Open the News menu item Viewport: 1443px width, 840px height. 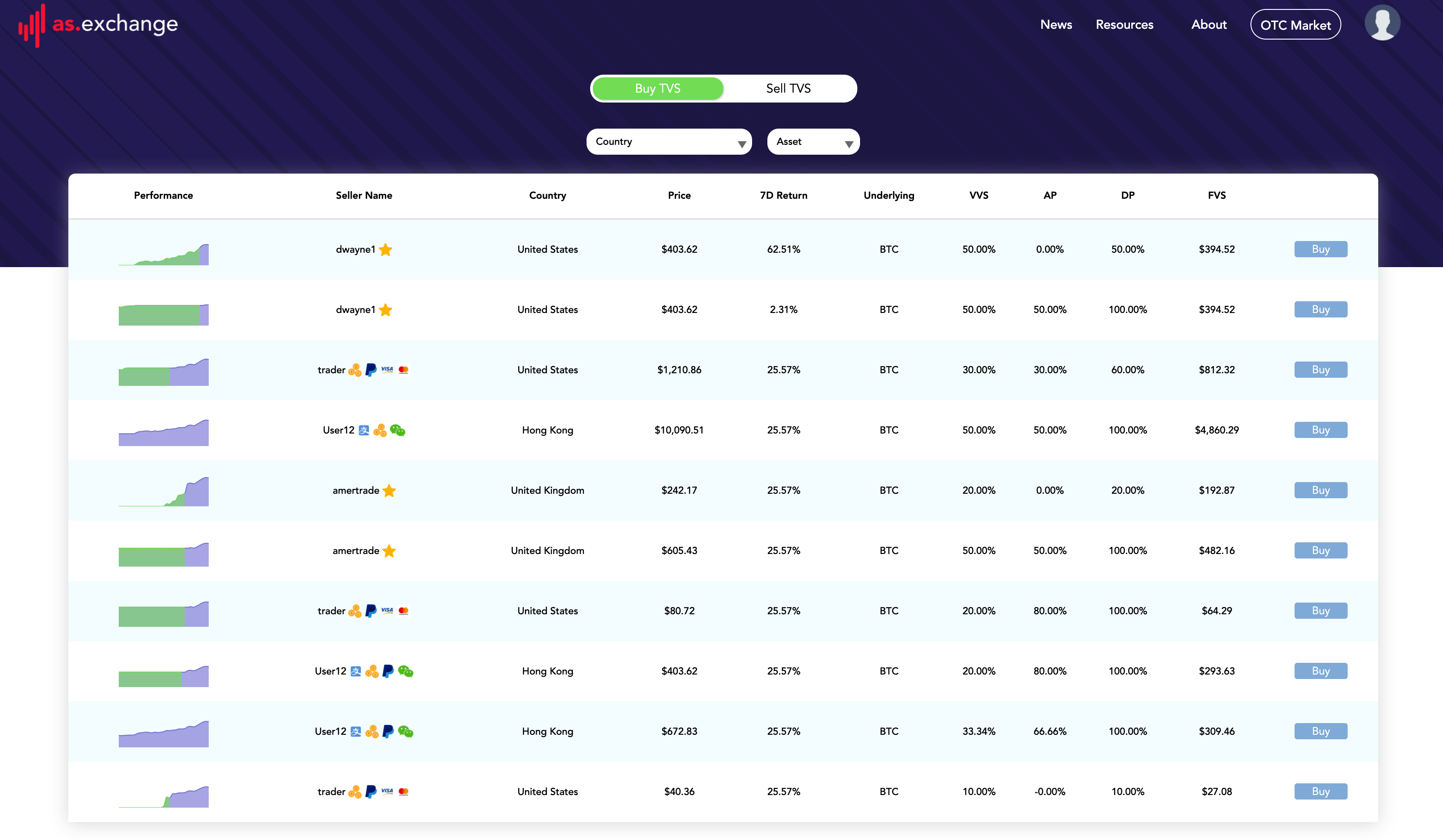click(1055, 25)
